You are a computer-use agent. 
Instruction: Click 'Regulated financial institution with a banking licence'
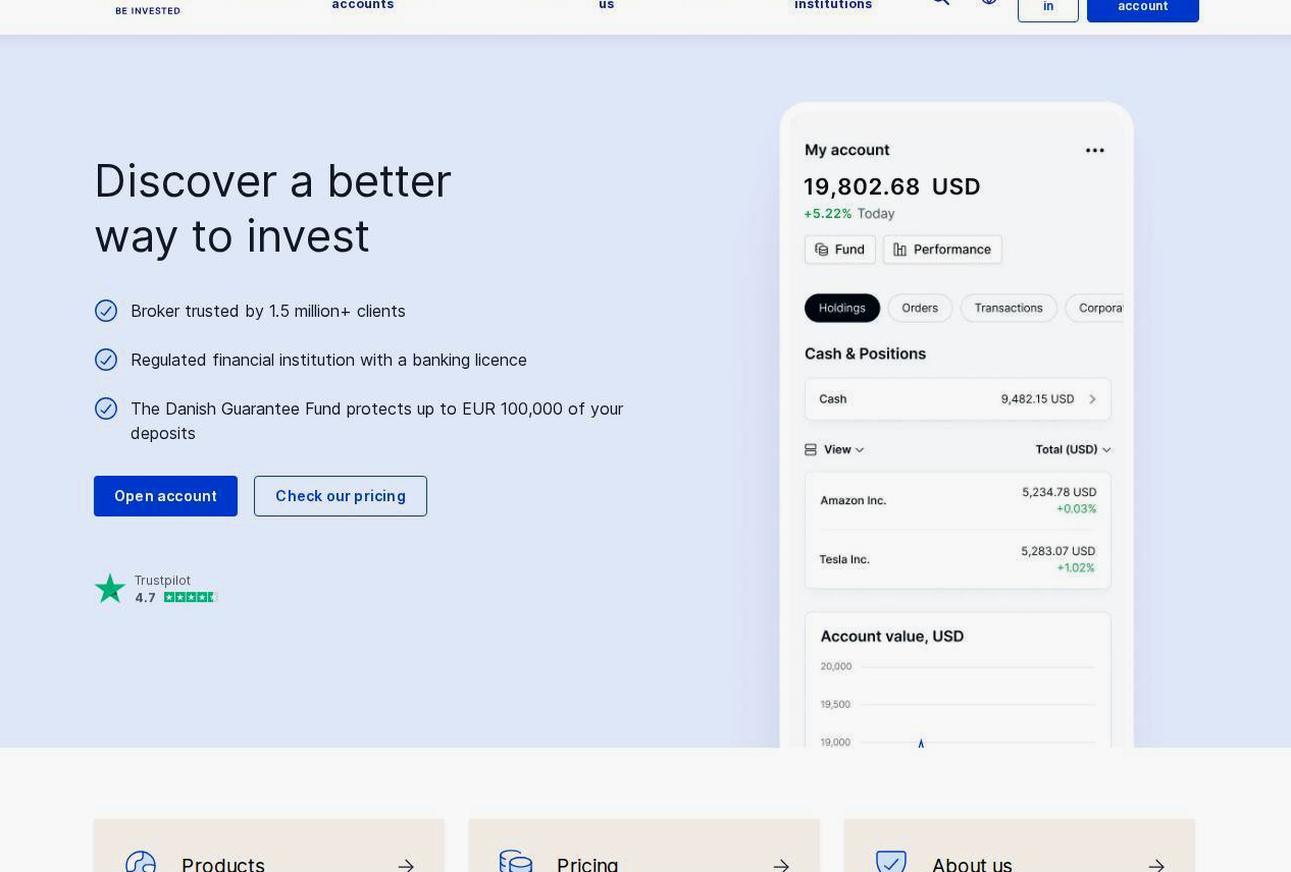pyautogui.click(x=329, y=360)
